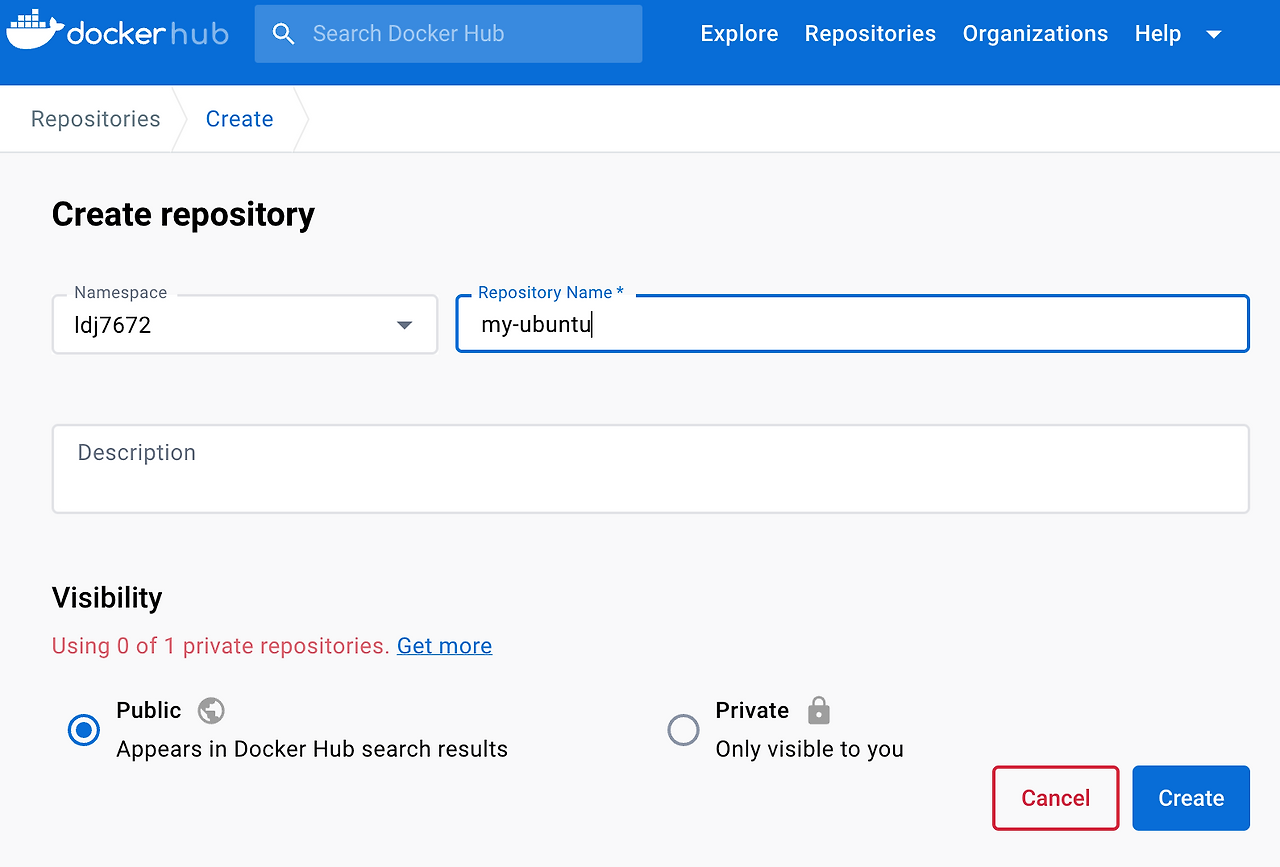Click the Namespace dropdown arrow icon
1280x867 pixels.
coord(404,324)
